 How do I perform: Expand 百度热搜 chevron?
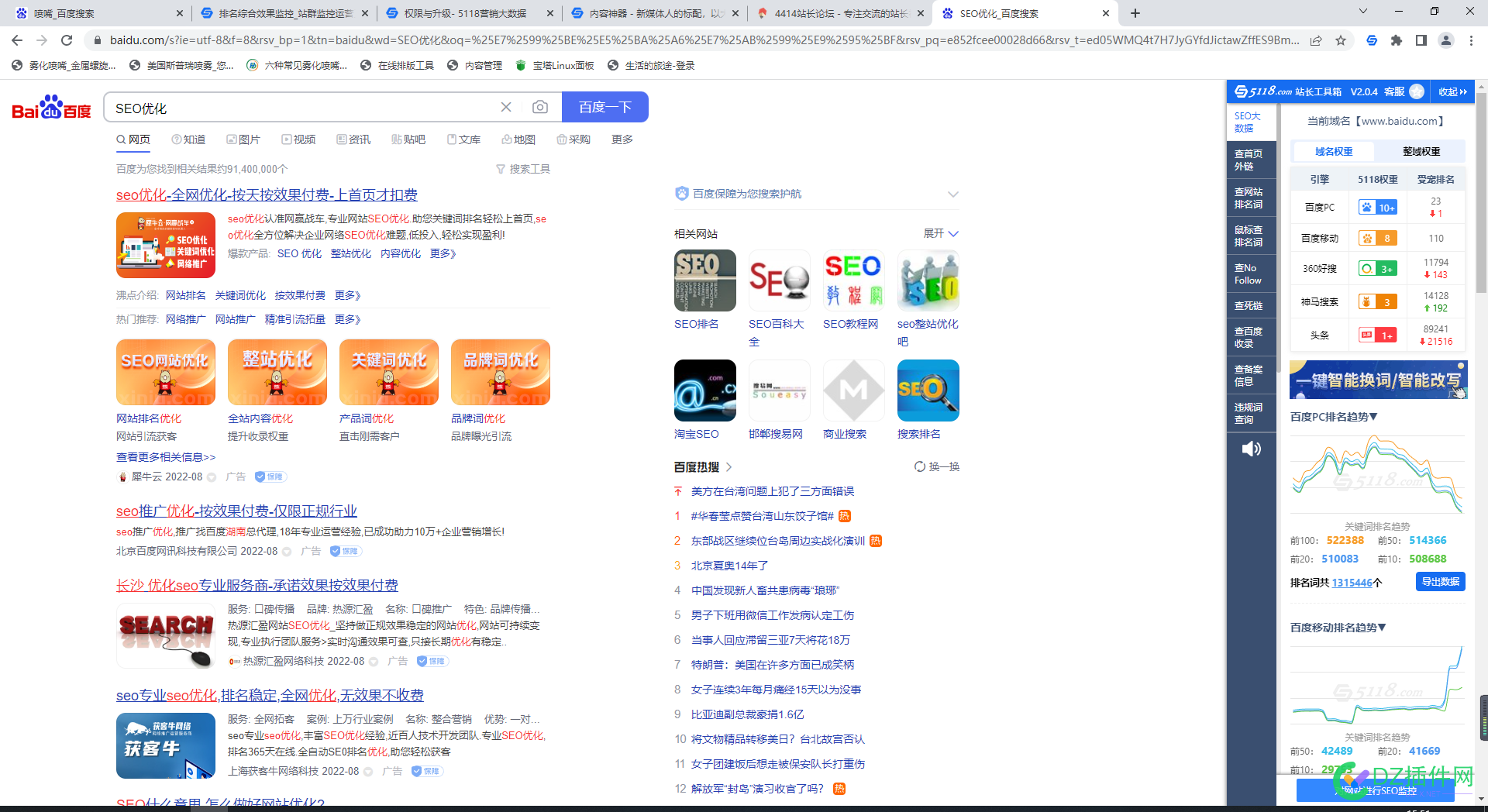(x=729, y=466)
